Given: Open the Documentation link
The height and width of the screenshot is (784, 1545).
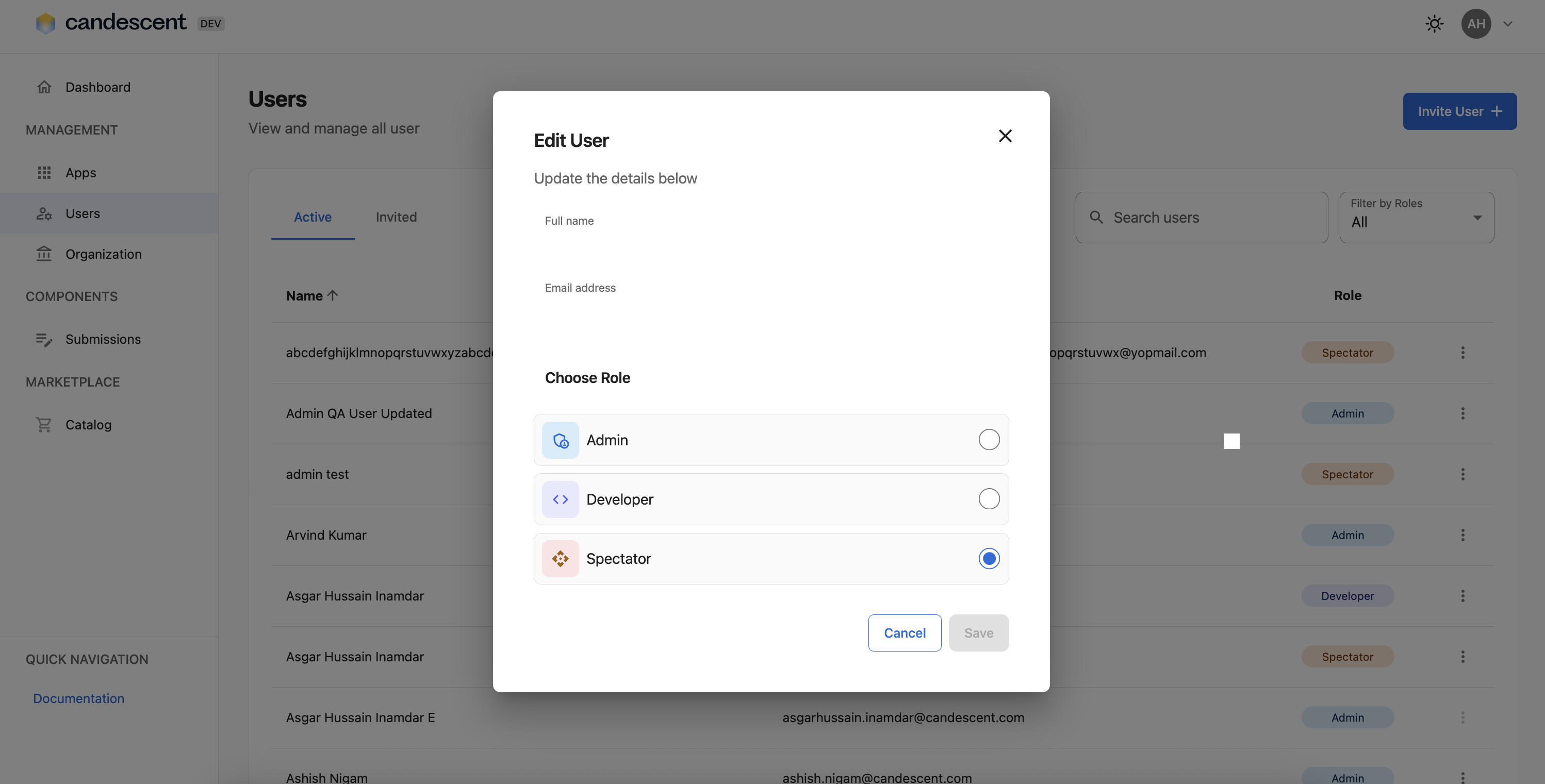Looking at the screenshot, I should (78, 698).
